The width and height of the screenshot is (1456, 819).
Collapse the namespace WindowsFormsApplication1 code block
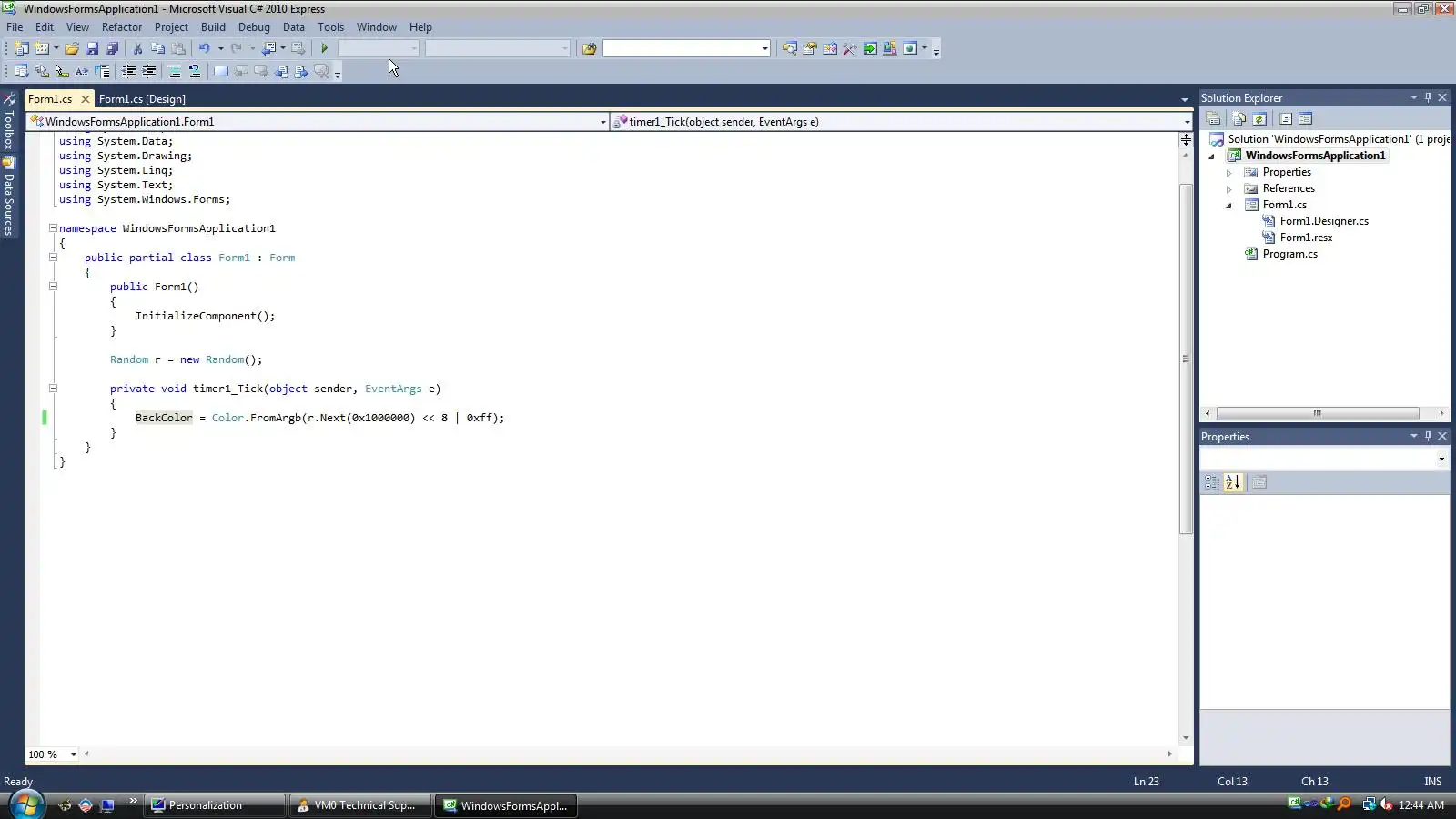53,228
